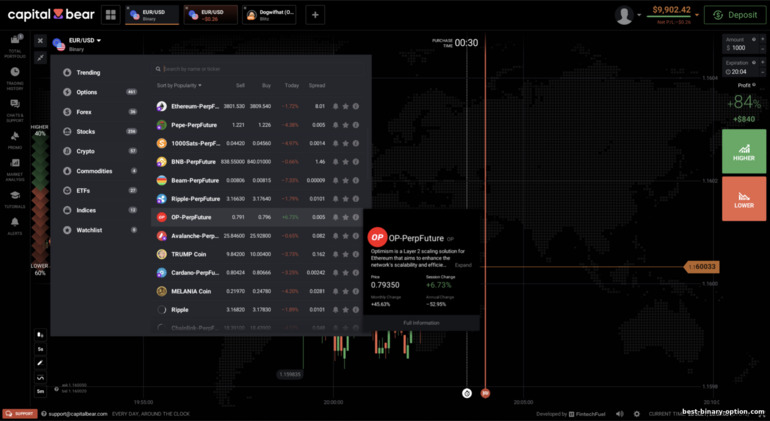Click the red LOWER button
This screenshot has height=421, width=770.
tap(744, 198)
